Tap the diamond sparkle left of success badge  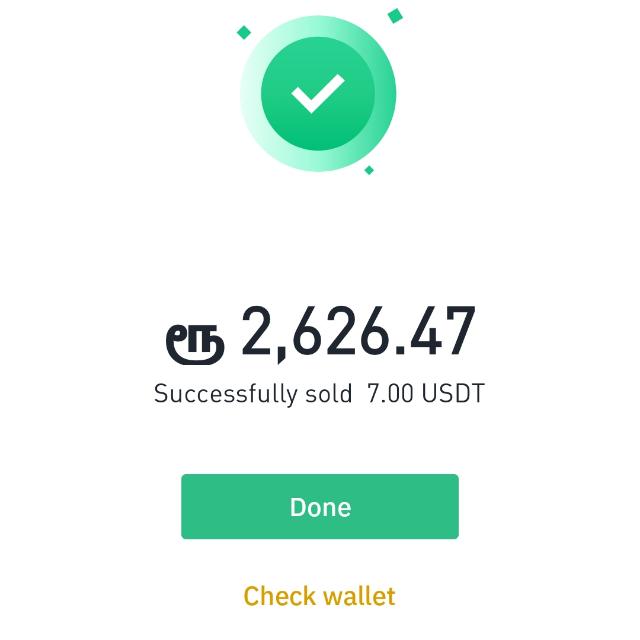pos(244,32)
